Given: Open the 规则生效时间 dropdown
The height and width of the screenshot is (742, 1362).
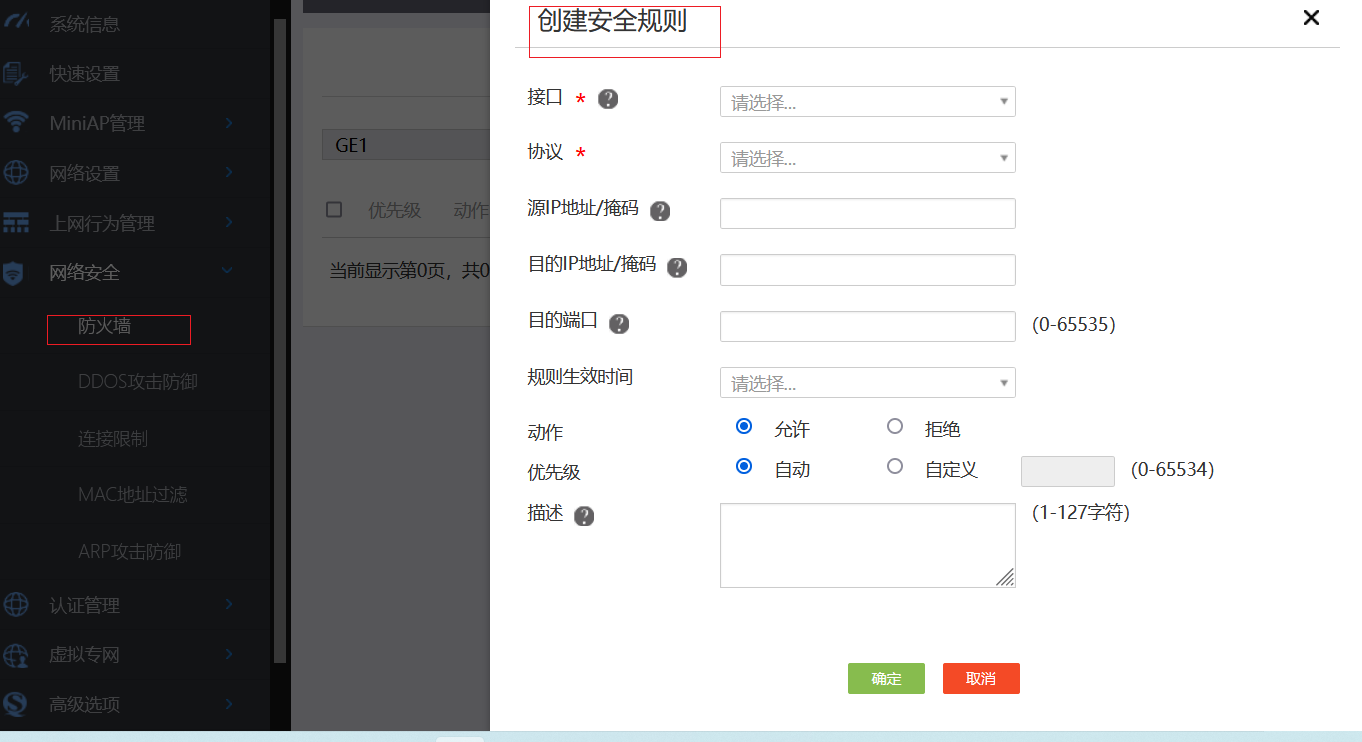Looking at the screenshot, I should 868,382.
